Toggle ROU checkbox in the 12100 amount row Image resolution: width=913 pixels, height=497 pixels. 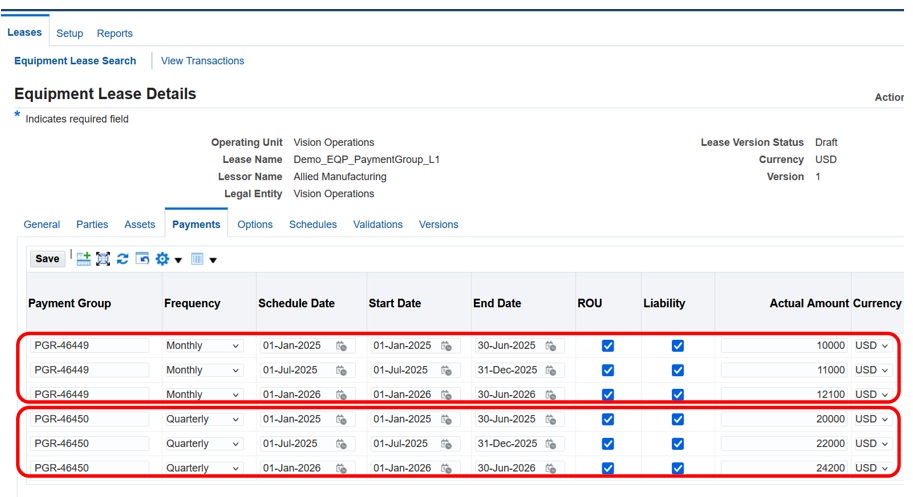(608, 395)
